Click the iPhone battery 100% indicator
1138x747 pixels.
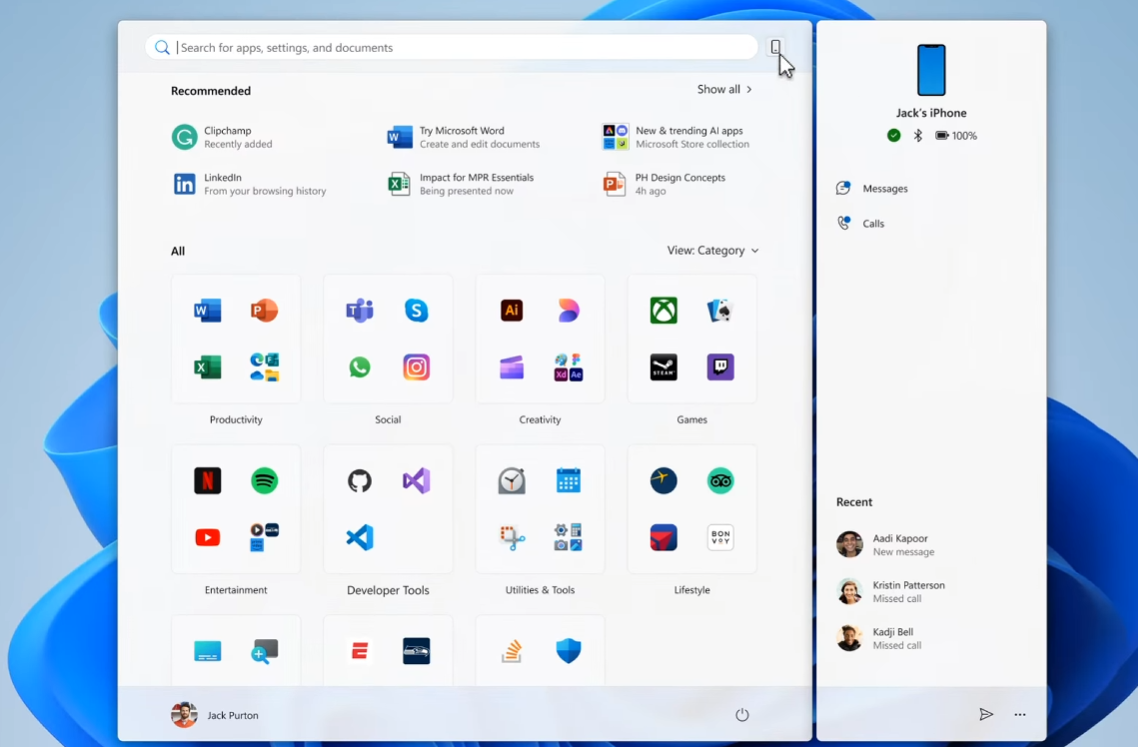point(956,136)
